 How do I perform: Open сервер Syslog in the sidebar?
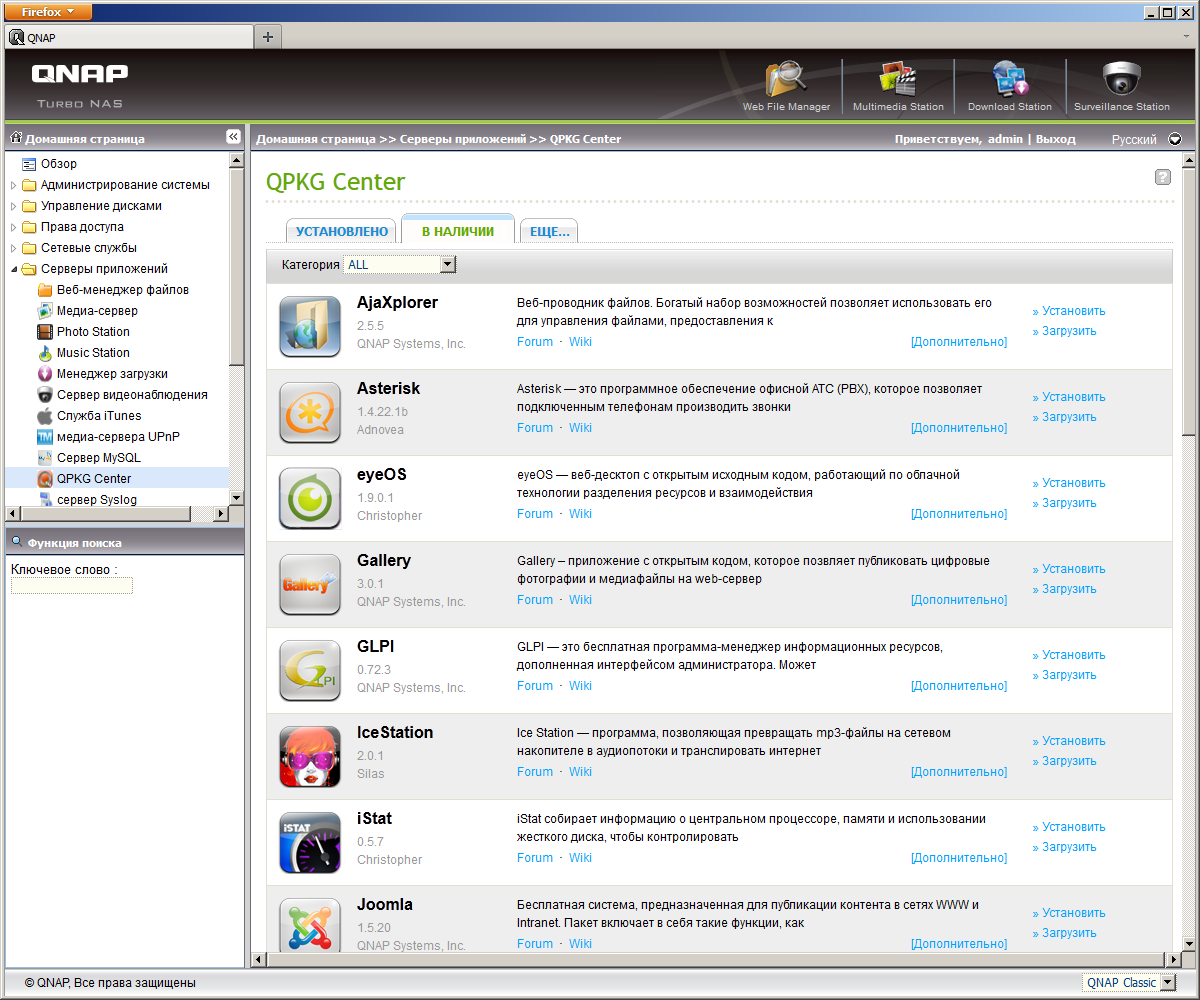(97, 500)
